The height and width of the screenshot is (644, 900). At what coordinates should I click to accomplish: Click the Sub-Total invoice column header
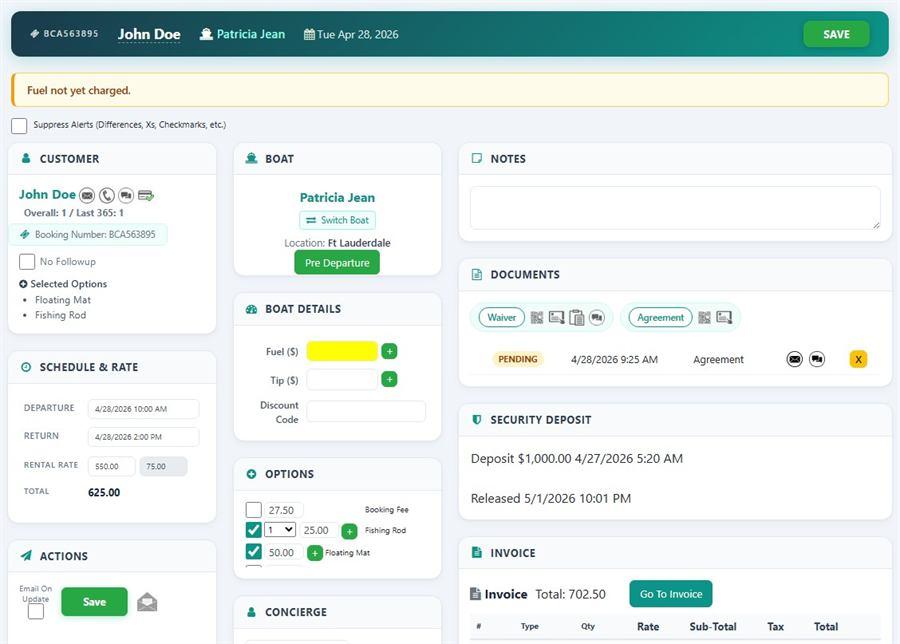click(713, 627)
